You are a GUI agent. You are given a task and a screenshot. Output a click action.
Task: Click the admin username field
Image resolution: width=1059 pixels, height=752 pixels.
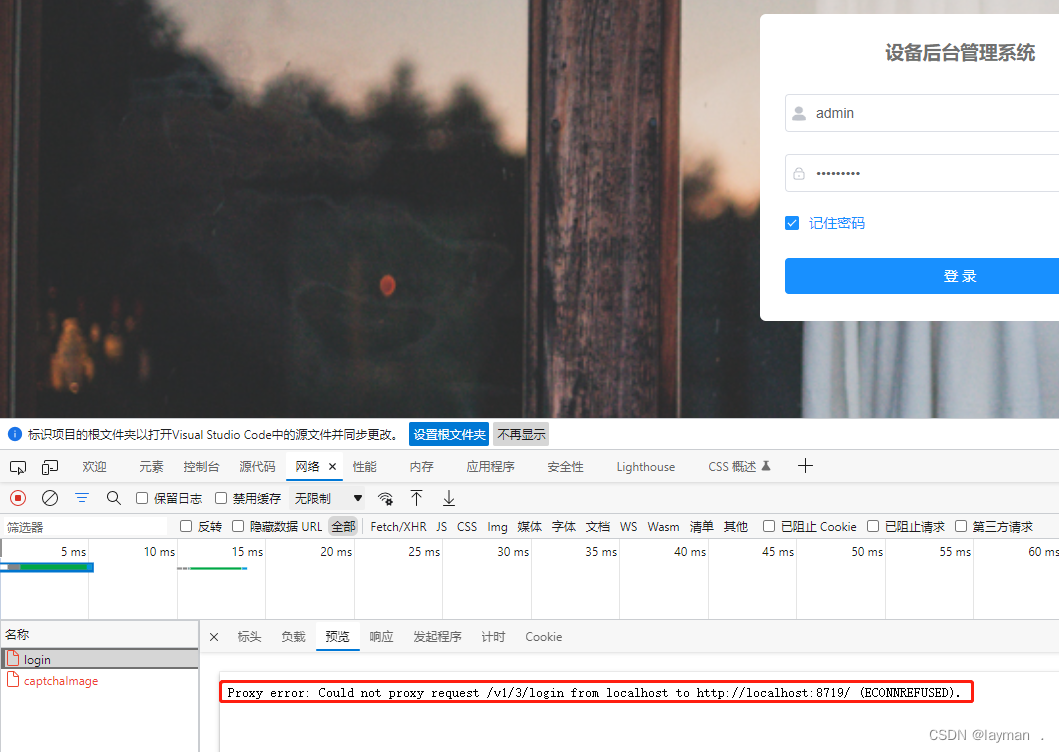(922, 114)
